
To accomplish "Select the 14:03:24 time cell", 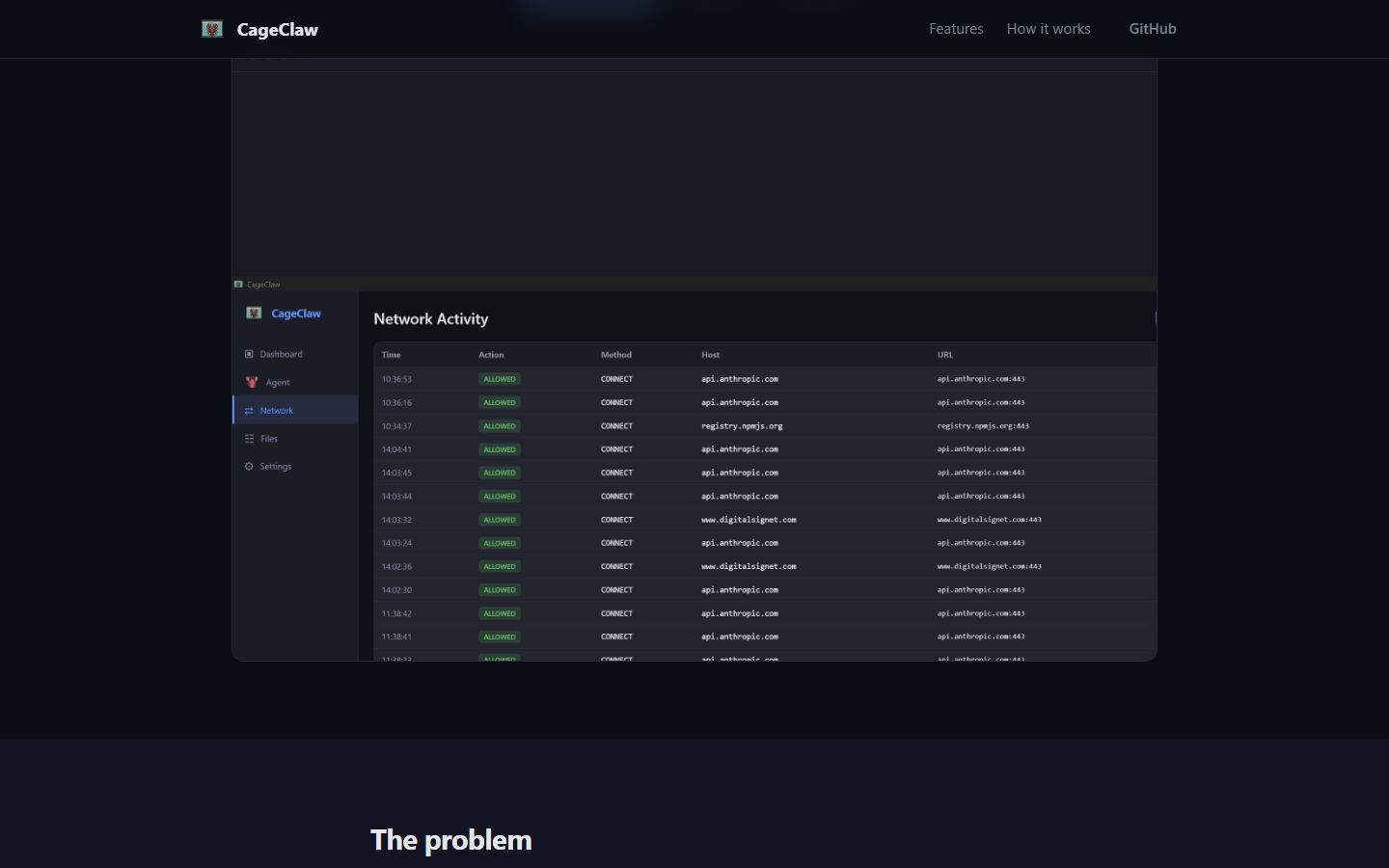I will [x=396, y=543].
